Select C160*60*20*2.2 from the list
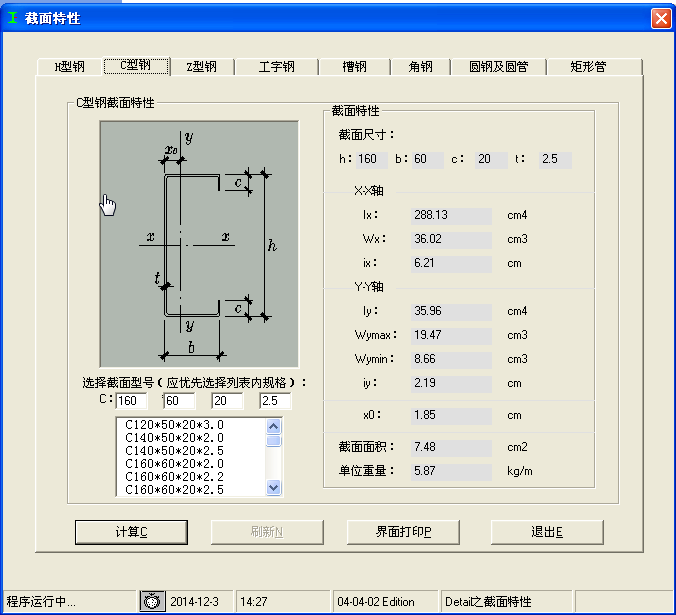 (192, 477)
